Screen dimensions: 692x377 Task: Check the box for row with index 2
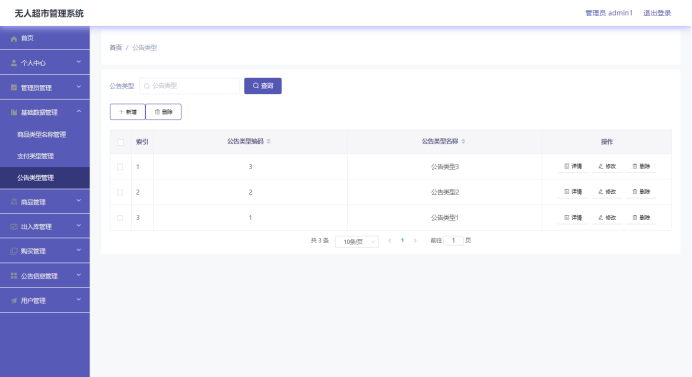pyautogui.click(x=120, y=192)
